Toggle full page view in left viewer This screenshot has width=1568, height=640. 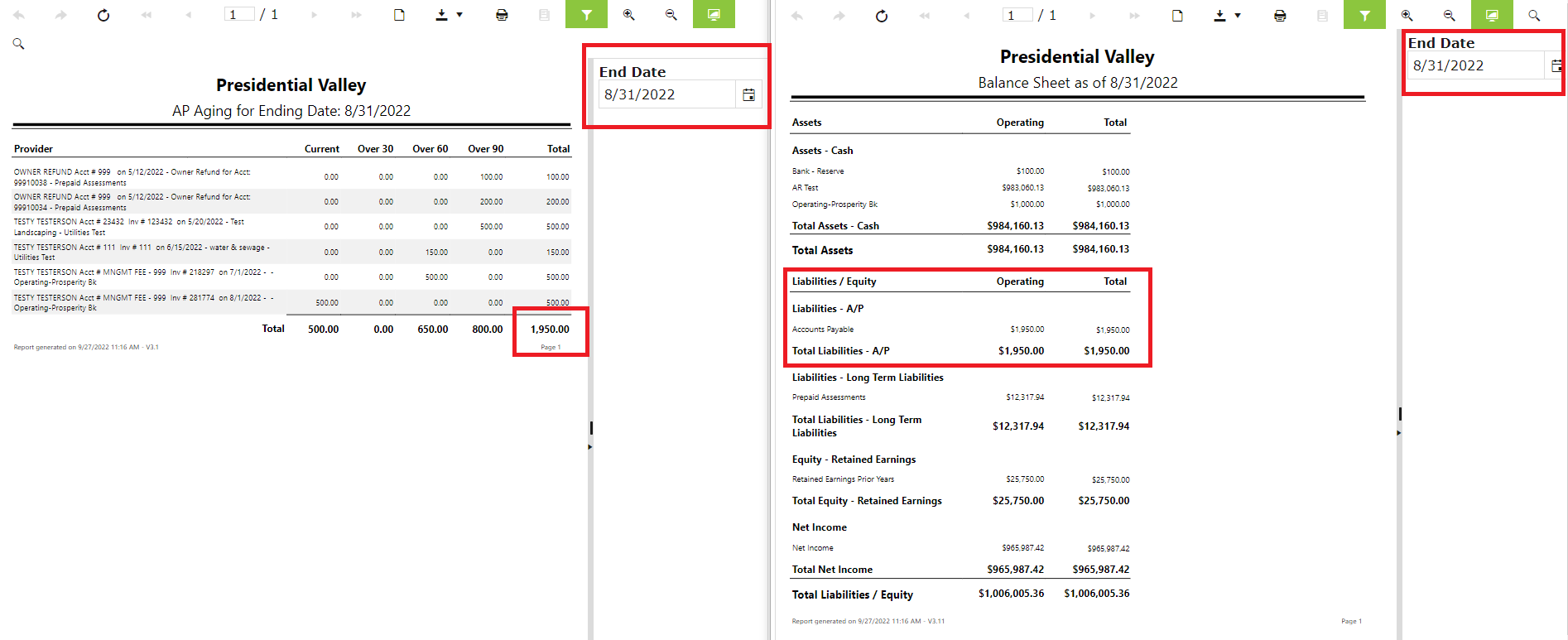[714, 14]
